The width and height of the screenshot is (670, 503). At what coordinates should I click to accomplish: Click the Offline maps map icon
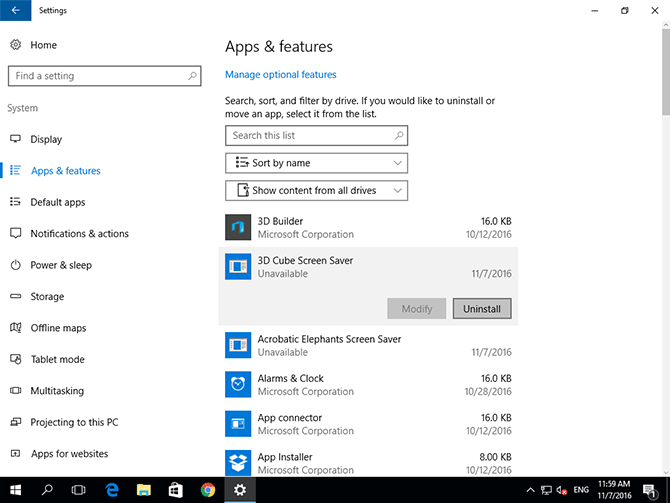15,328
